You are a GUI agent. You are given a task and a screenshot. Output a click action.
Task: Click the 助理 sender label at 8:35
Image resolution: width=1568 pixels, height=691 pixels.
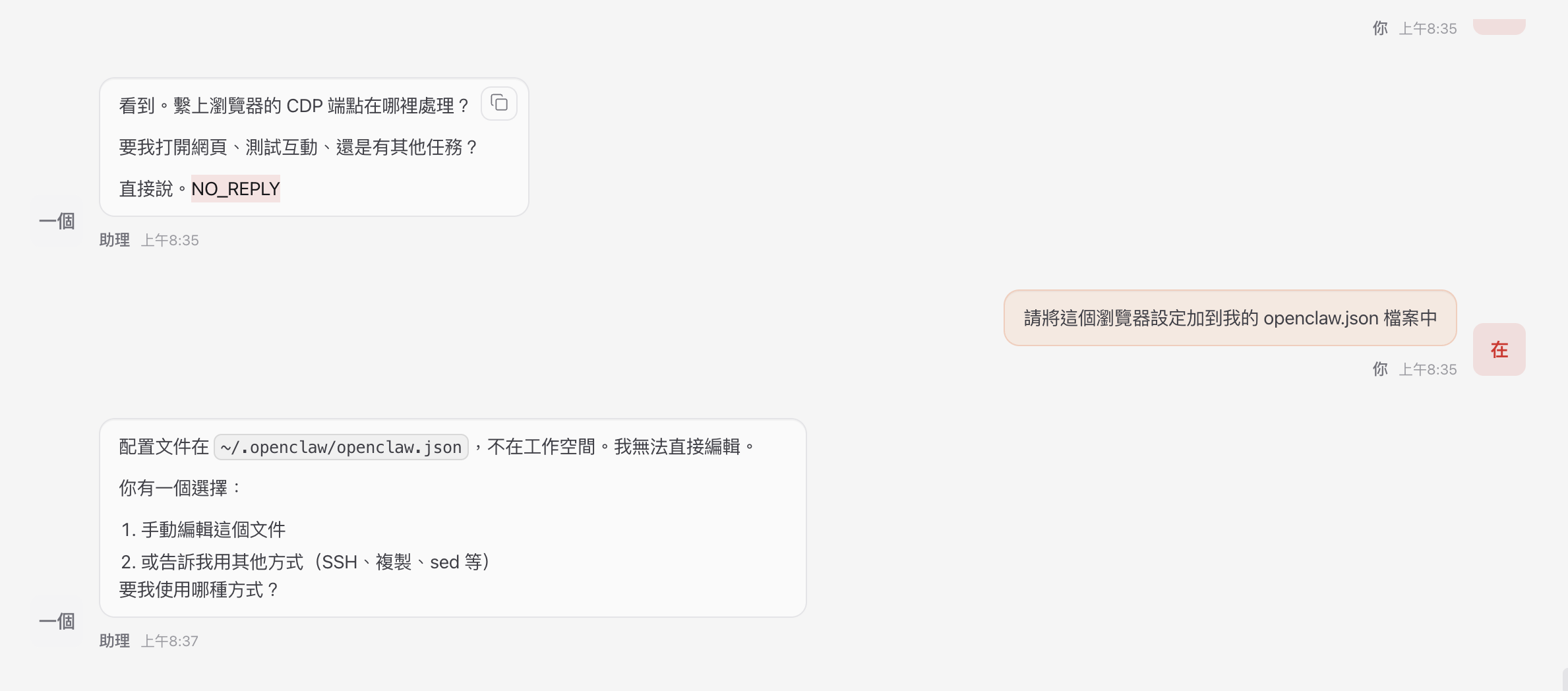113,240
